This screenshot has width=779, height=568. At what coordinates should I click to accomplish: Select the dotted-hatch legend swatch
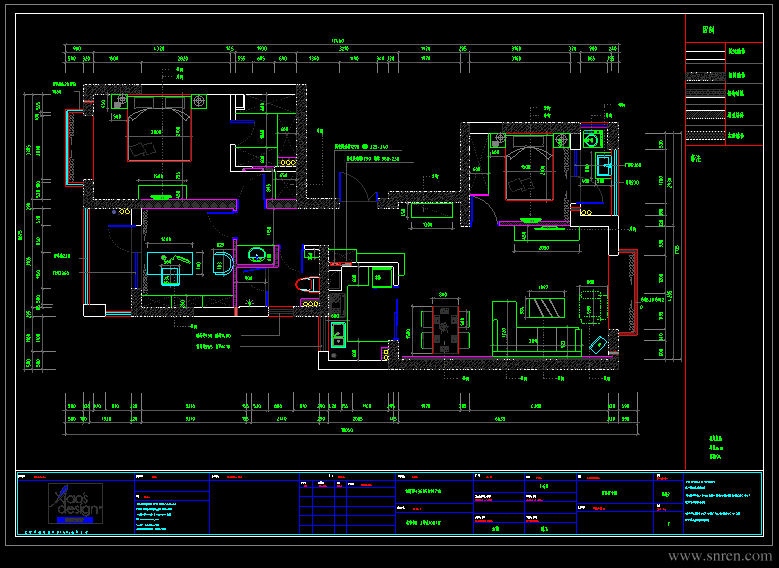[705, 135]
